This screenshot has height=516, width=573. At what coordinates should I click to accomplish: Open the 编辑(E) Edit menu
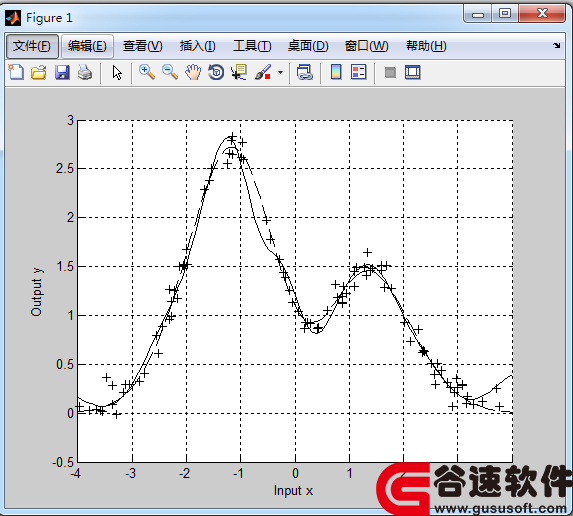tap(87, 46)
